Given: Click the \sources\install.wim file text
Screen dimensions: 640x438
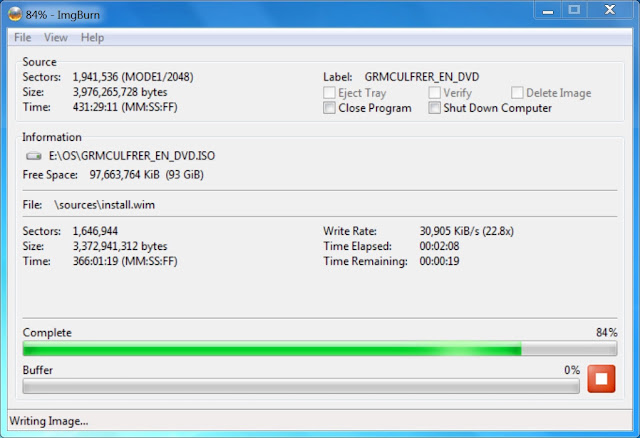Looking at the screenshot, I should click(104, 205).
